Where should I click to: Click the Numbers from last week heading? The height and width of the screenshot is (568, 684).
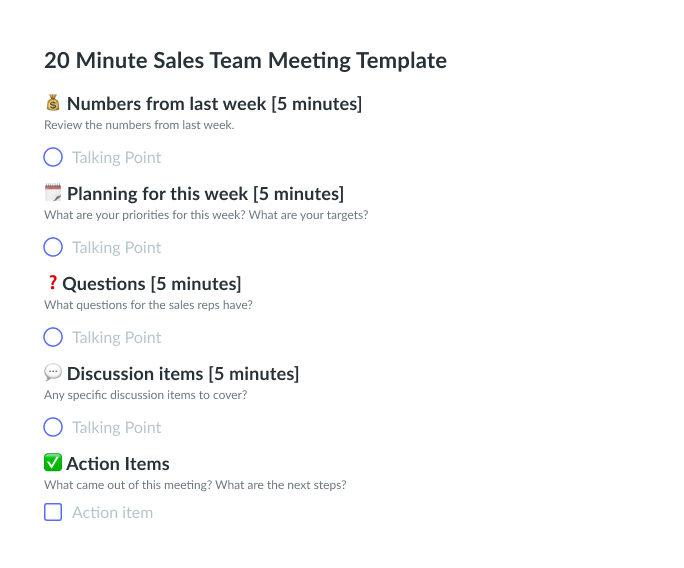[x=214, y=104]
